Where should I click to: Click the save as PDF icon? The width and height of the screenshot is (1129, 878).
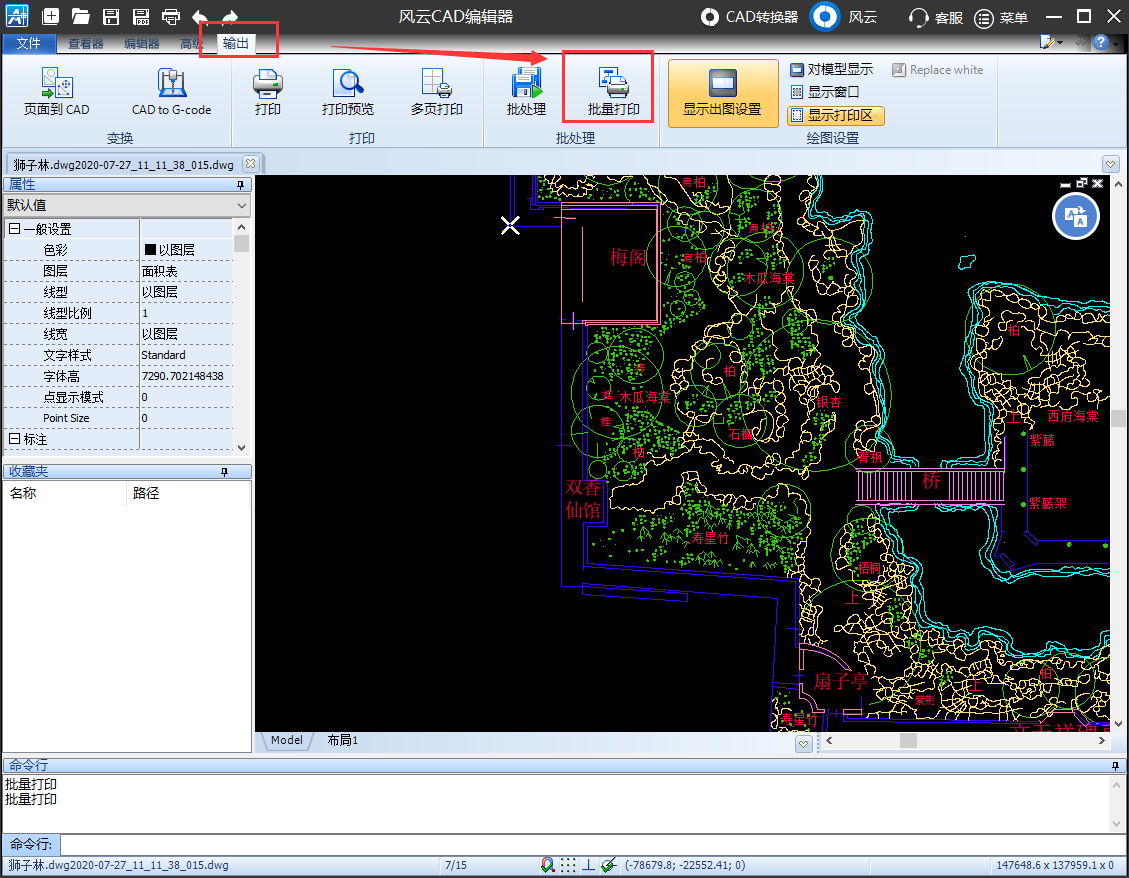tap(141, 16)
